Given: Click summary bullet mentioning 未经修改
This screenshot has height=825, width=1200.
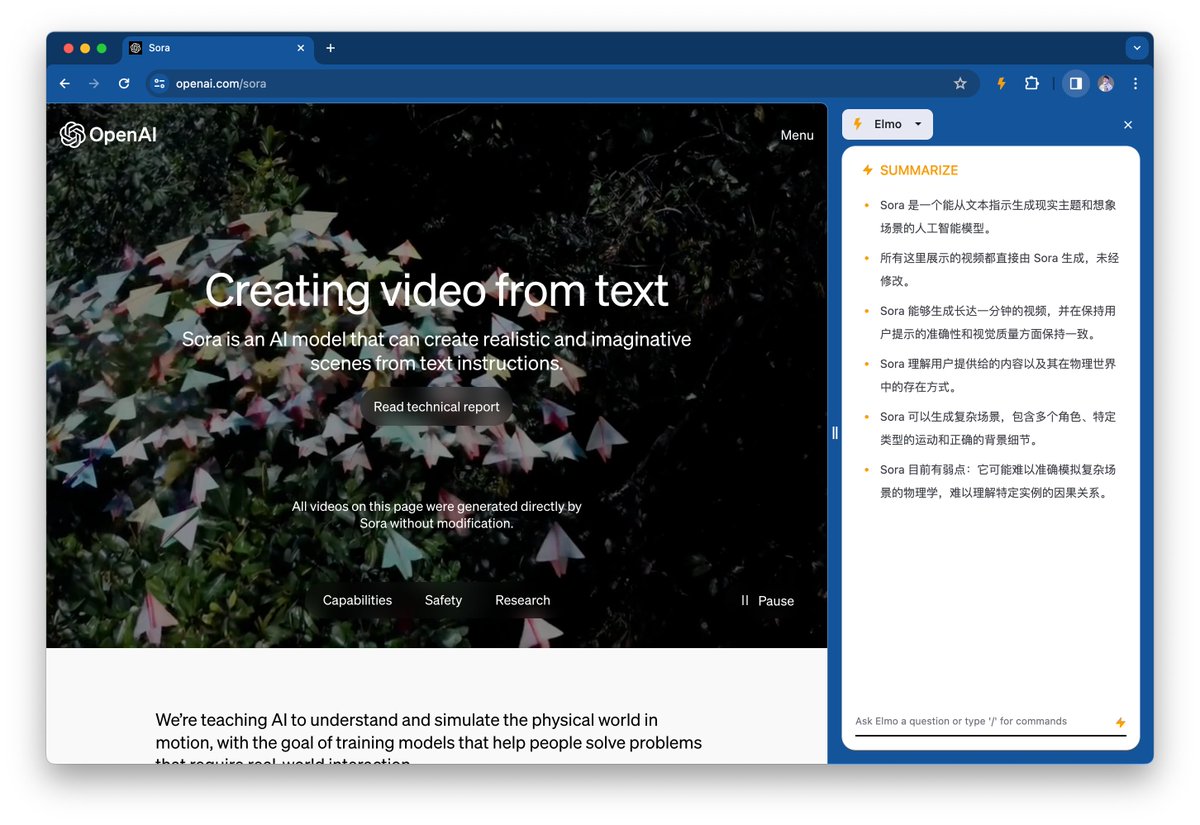Looking at the screenshot, I should coord(999,270).
